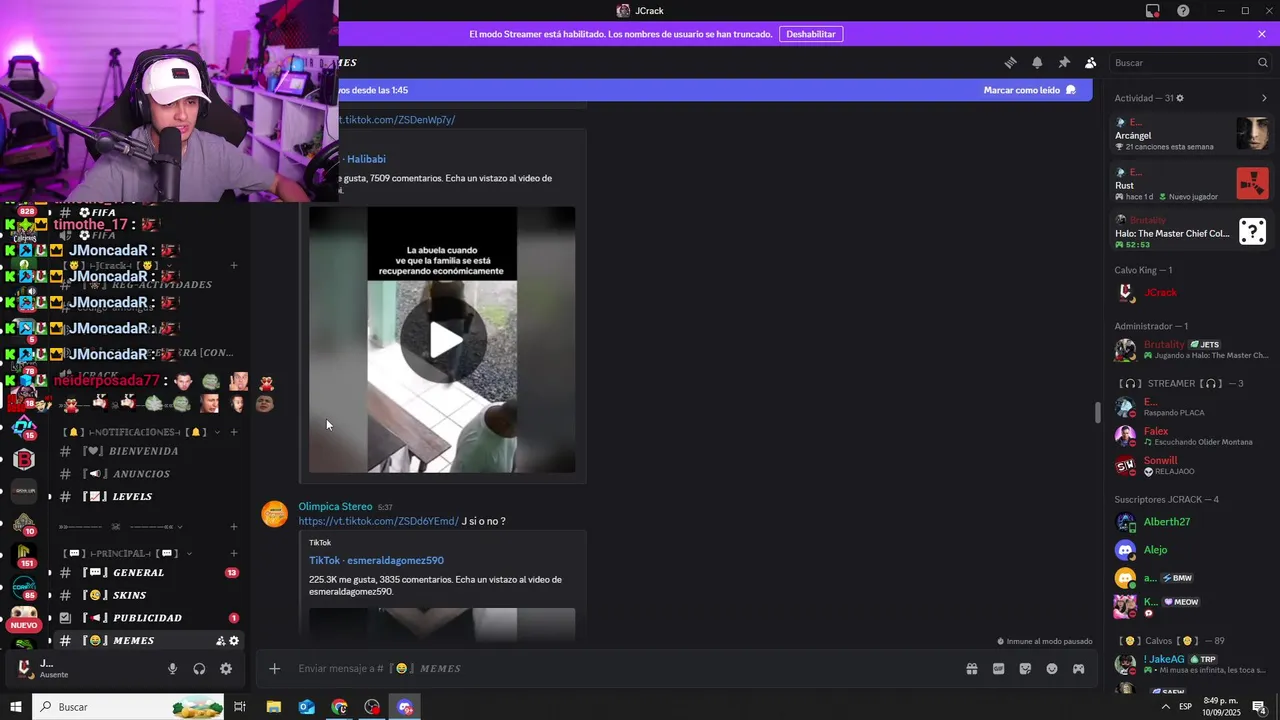Add channel to PRINCIPAL category plus
This screenshot has width=1280, height=720.
[x=234, y=553]
